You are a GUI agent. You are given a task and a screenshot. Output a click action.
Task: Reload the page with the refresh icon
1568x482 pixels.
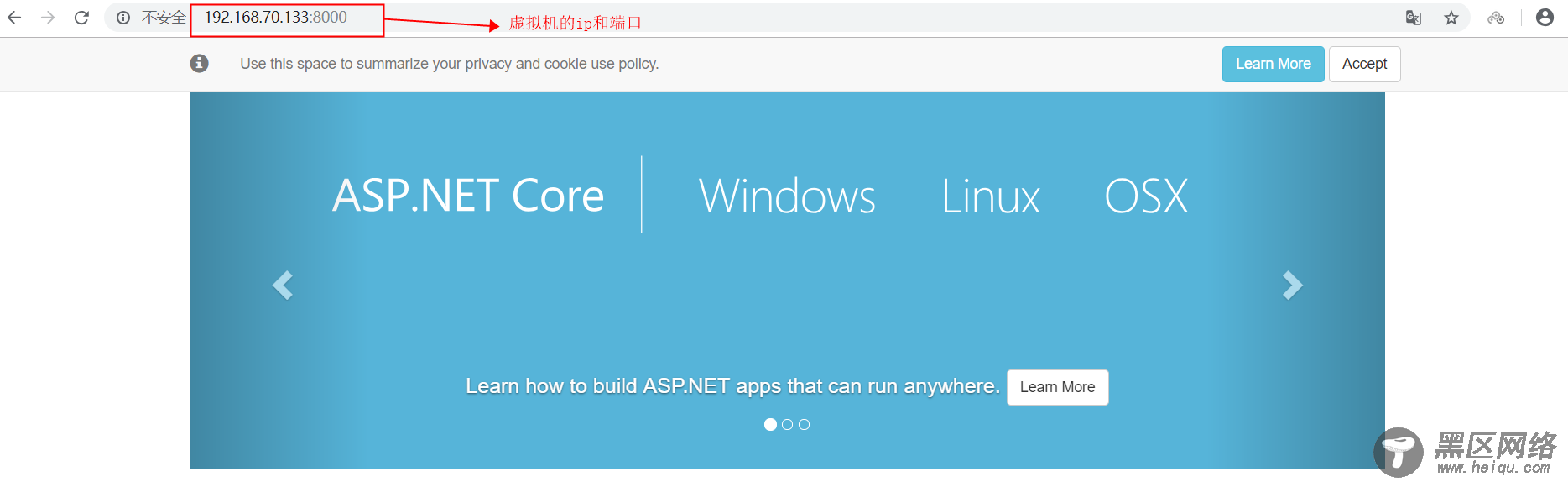(x=81, y=18)
